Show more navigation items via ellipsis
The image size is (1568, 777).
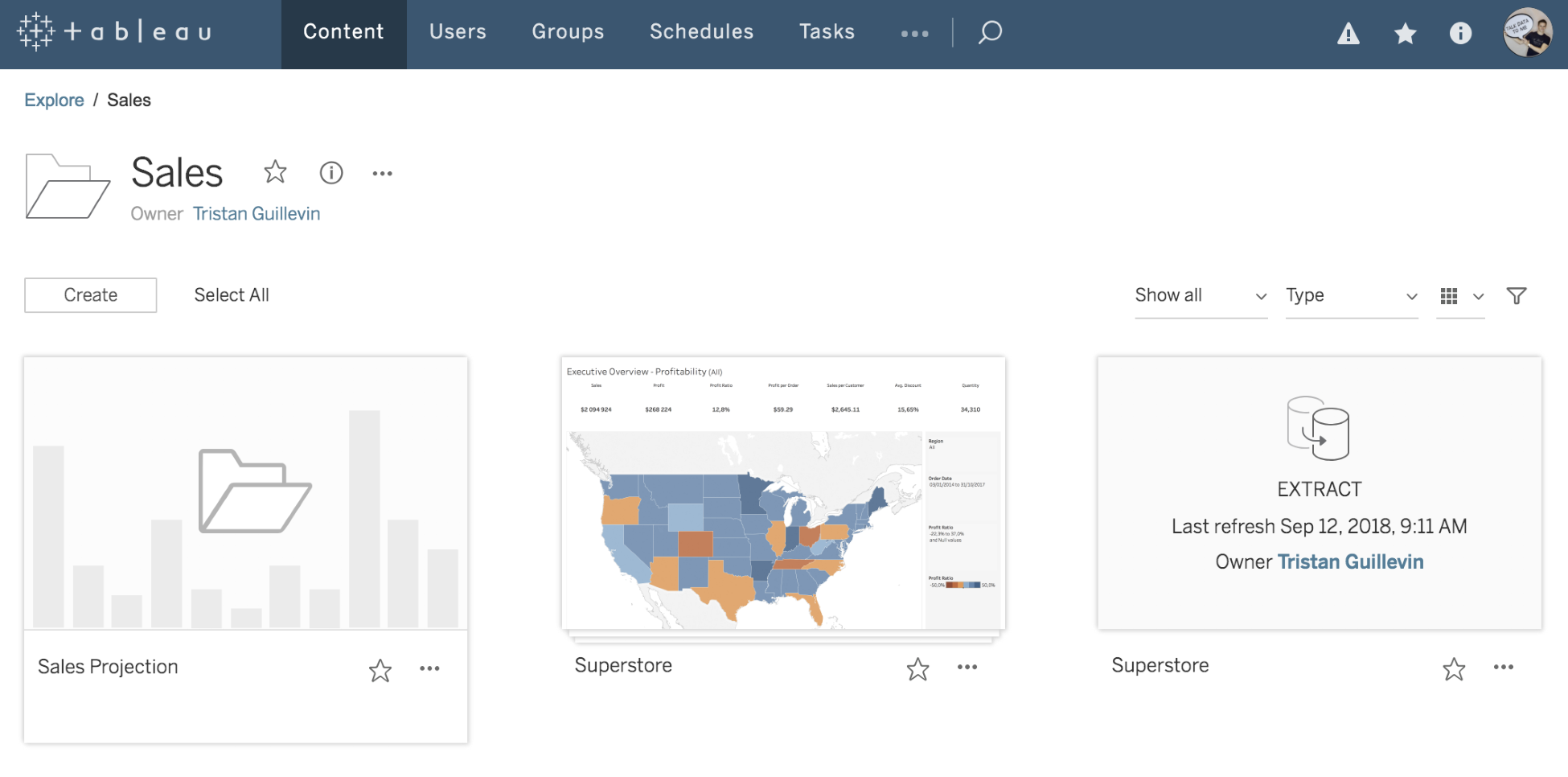(x=914, y=34)
